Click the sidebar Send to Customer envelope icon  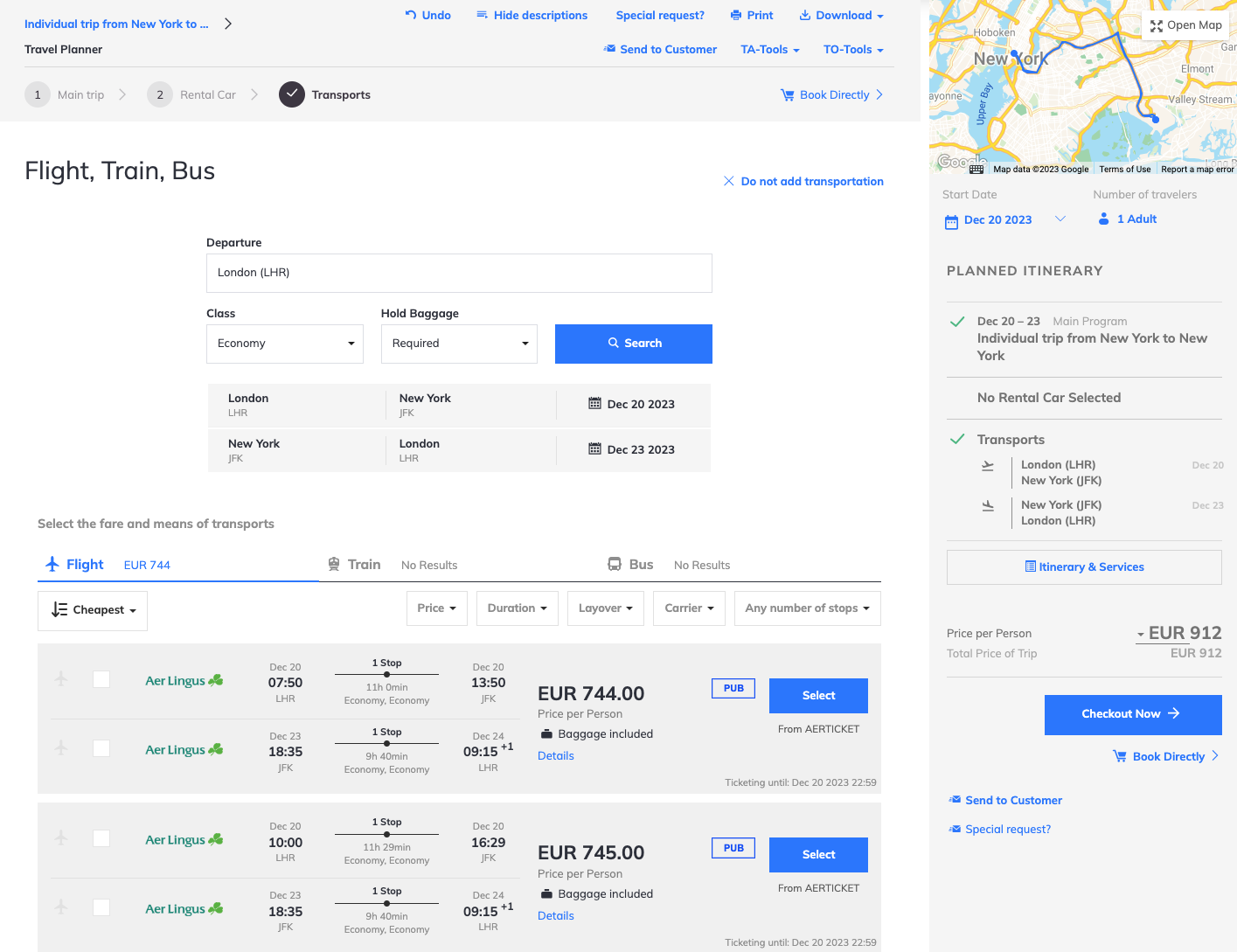coord(955,800)
